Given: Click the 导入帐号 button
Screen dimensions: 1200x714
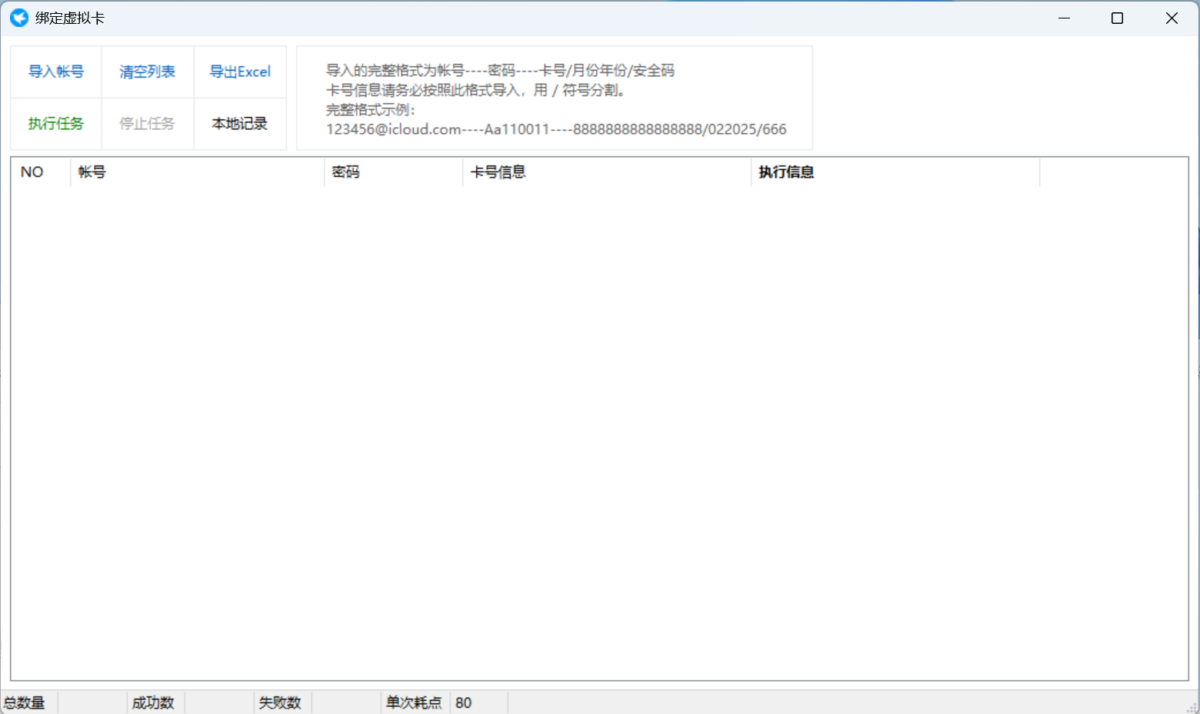Looking at the screenshot, I should coord(56,72).
